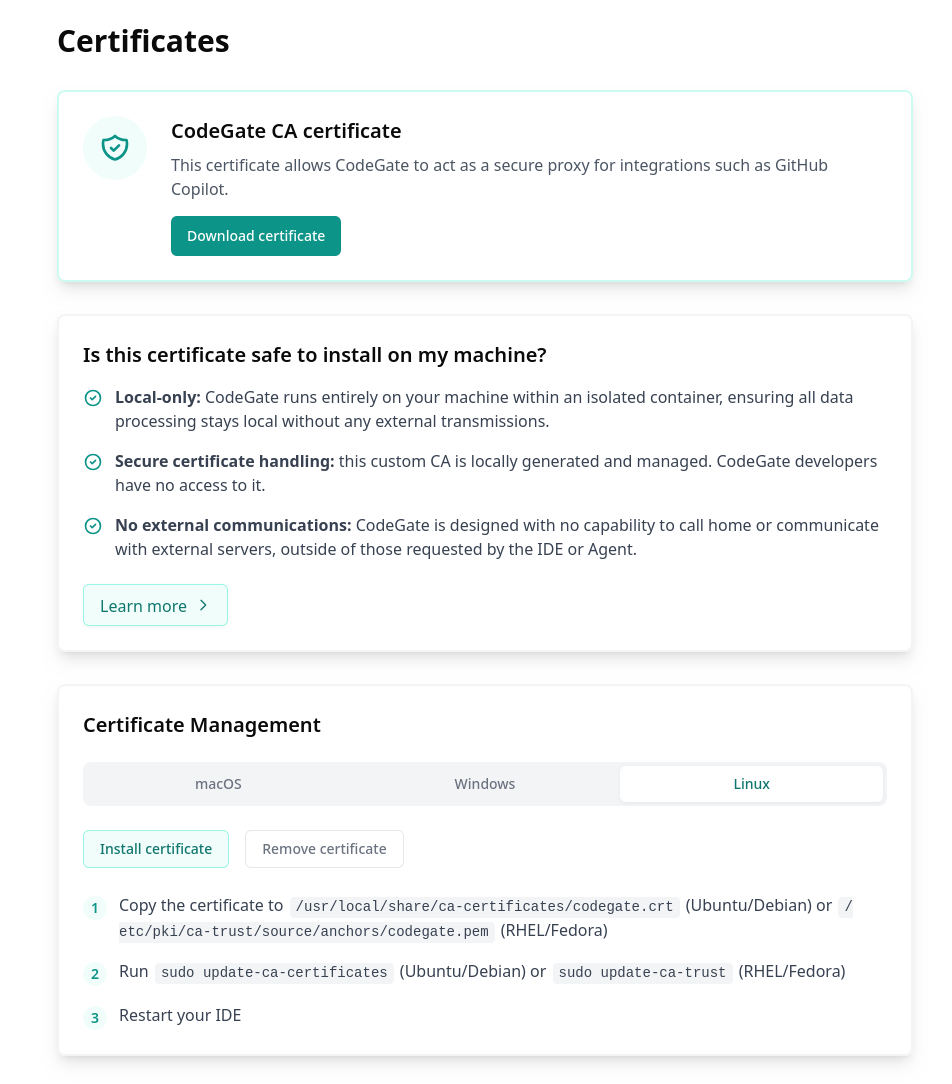Switch to the macOS tab
The width and height of the screenshot is (952, 1084).
[x=218, y=784]
